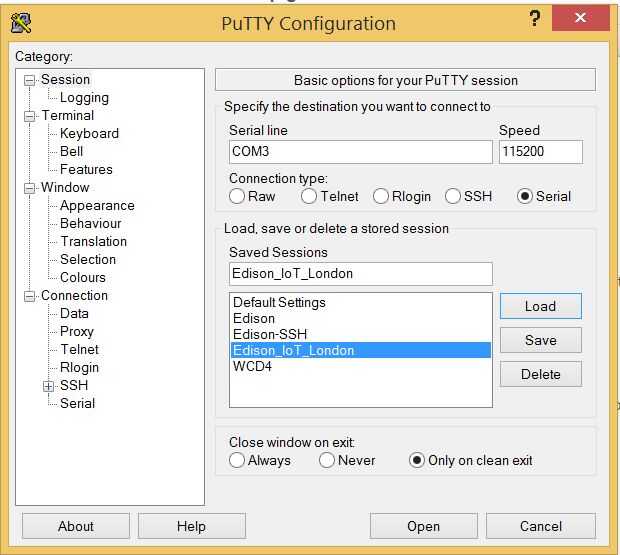Select Telnet connection type
Image resolution: width=620 pixels, height=555 pixels.
309,196
